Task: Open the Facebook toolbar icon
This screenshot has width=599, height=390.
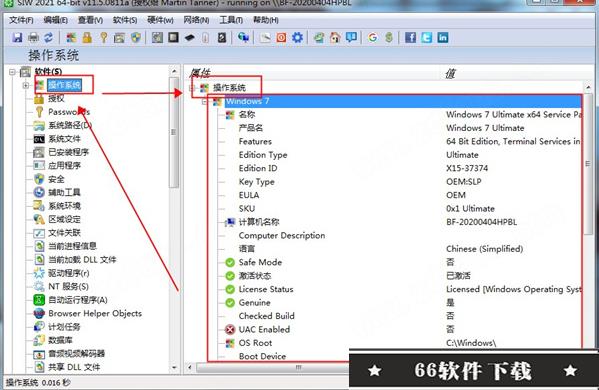Action: click(411, 37)
